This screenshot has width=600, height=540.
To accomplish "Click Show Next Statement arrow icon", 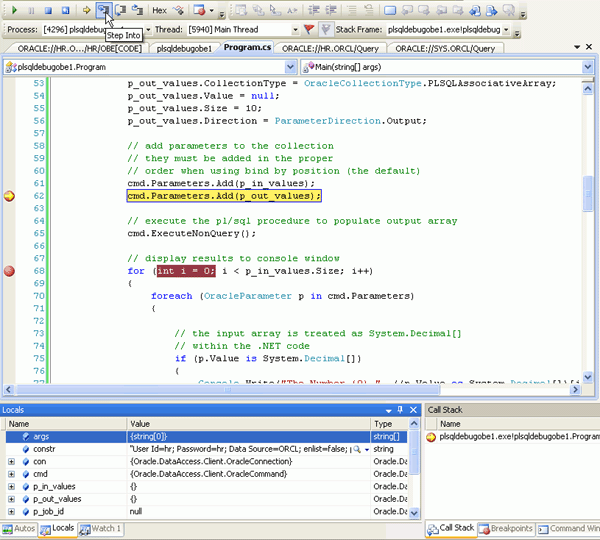I will click(x=86, y=10).
